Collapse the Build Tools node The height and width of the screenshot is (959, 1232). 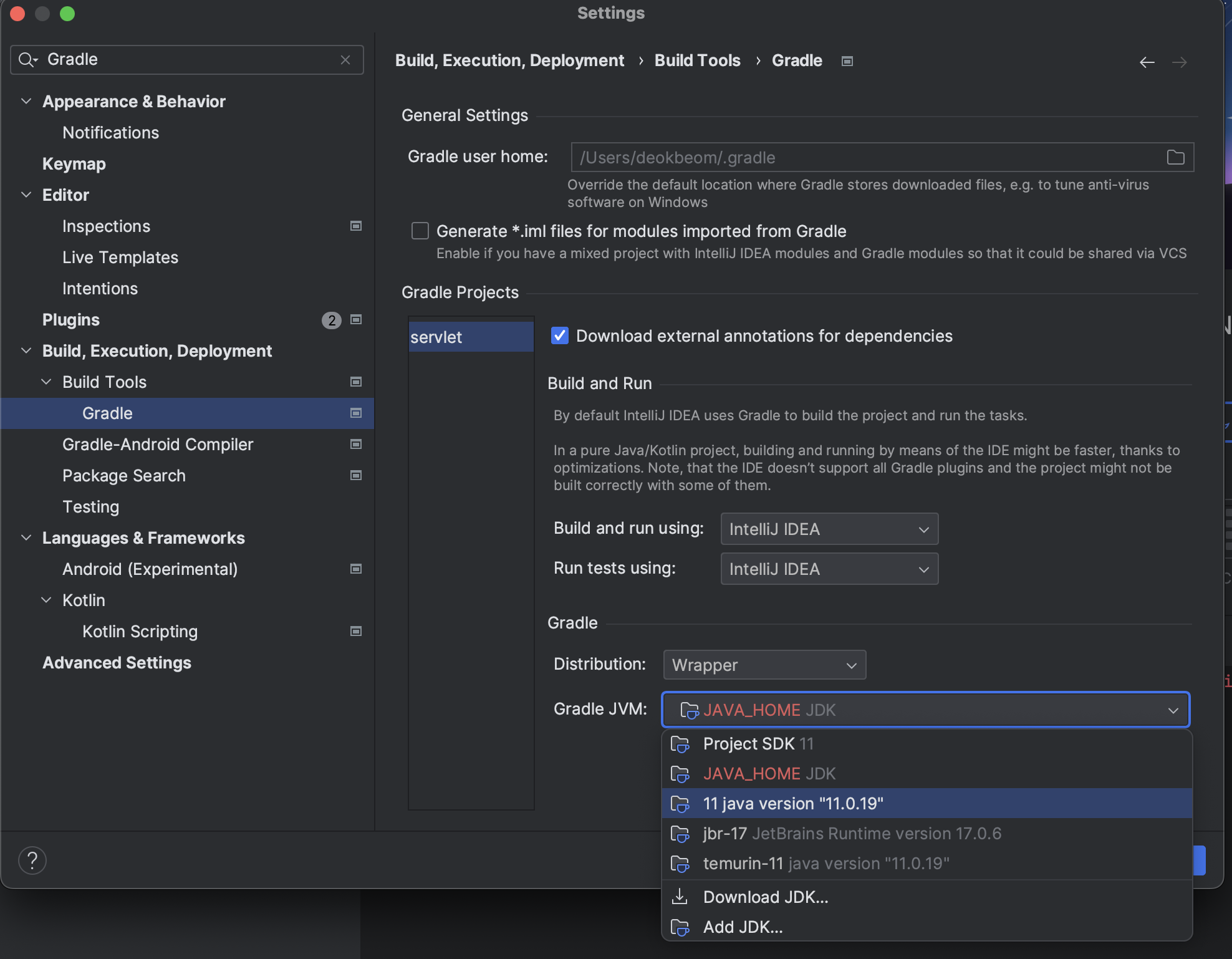(x=46, y=382)
